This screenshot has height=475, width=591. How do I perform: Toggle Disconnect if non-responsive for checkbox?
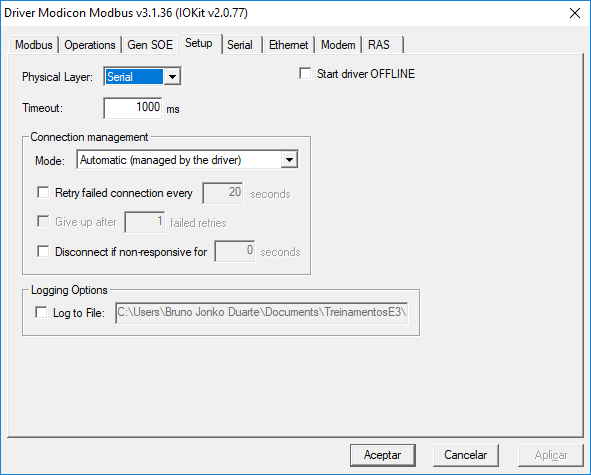pos(43,251)
